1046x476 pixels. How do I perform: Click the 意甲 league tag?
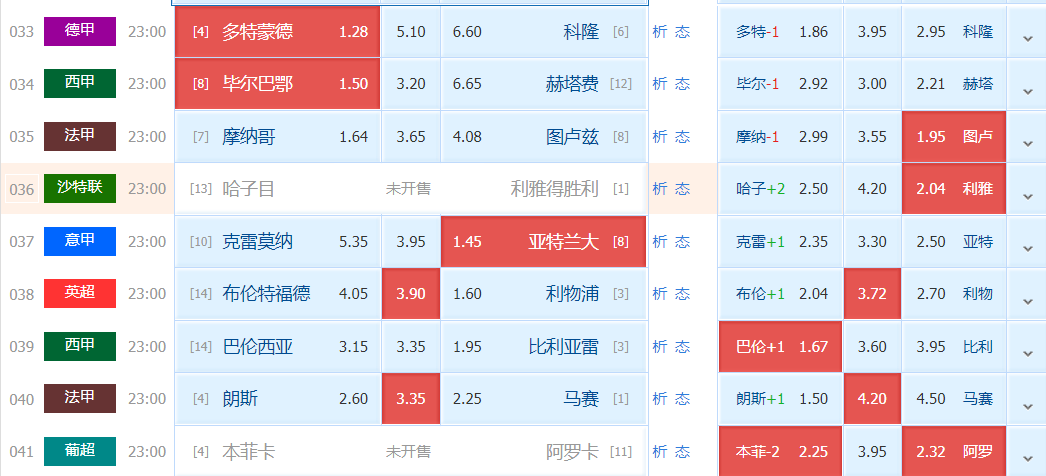point(80,241)
